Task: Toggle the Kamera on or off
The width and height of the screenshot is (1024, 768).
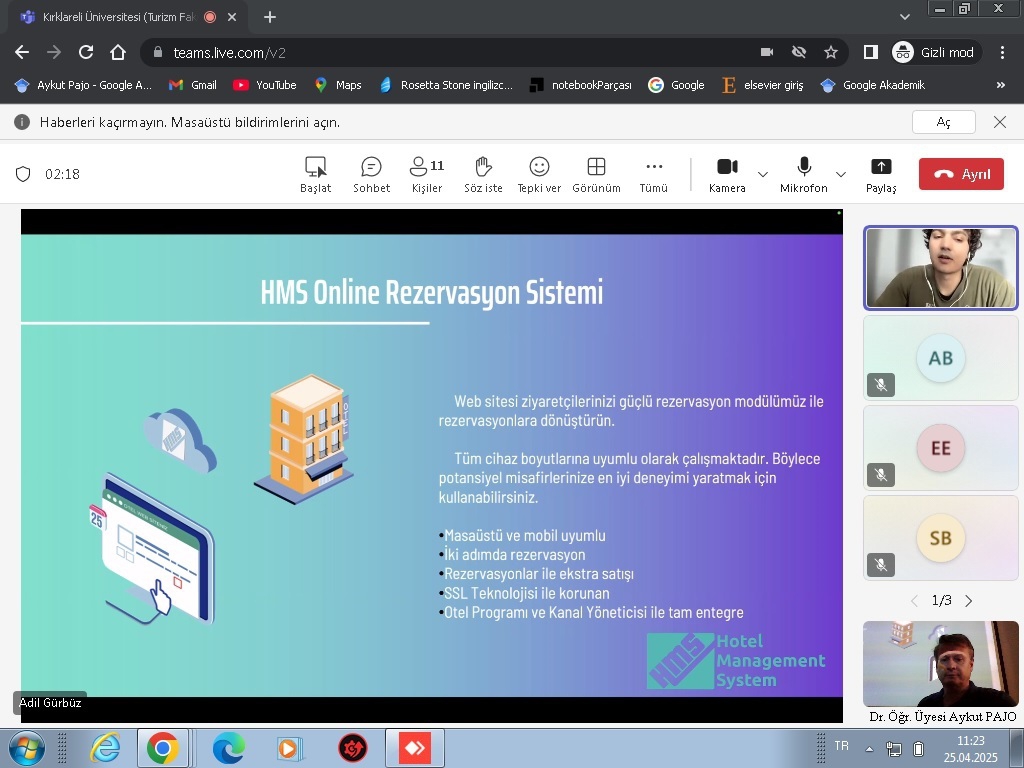Action: coord(727,174)
